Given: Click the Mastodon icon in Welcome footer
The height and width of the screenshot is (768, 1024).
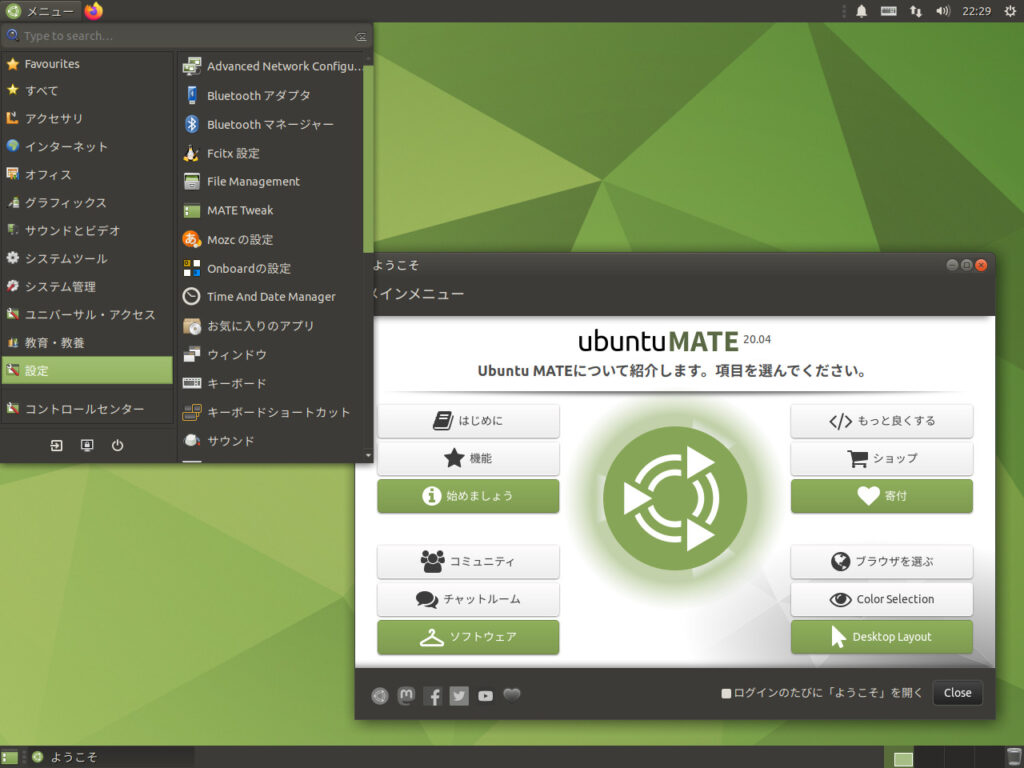Looking at the screenshot, I should click(406, 695).
